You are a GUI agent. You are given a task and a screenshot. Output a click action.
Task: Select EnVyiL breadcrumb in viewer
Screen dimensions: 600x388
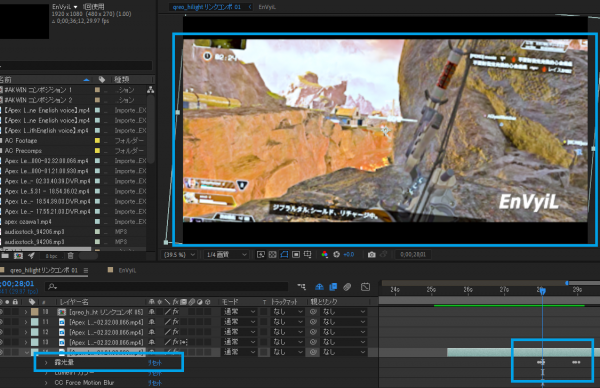267,7
